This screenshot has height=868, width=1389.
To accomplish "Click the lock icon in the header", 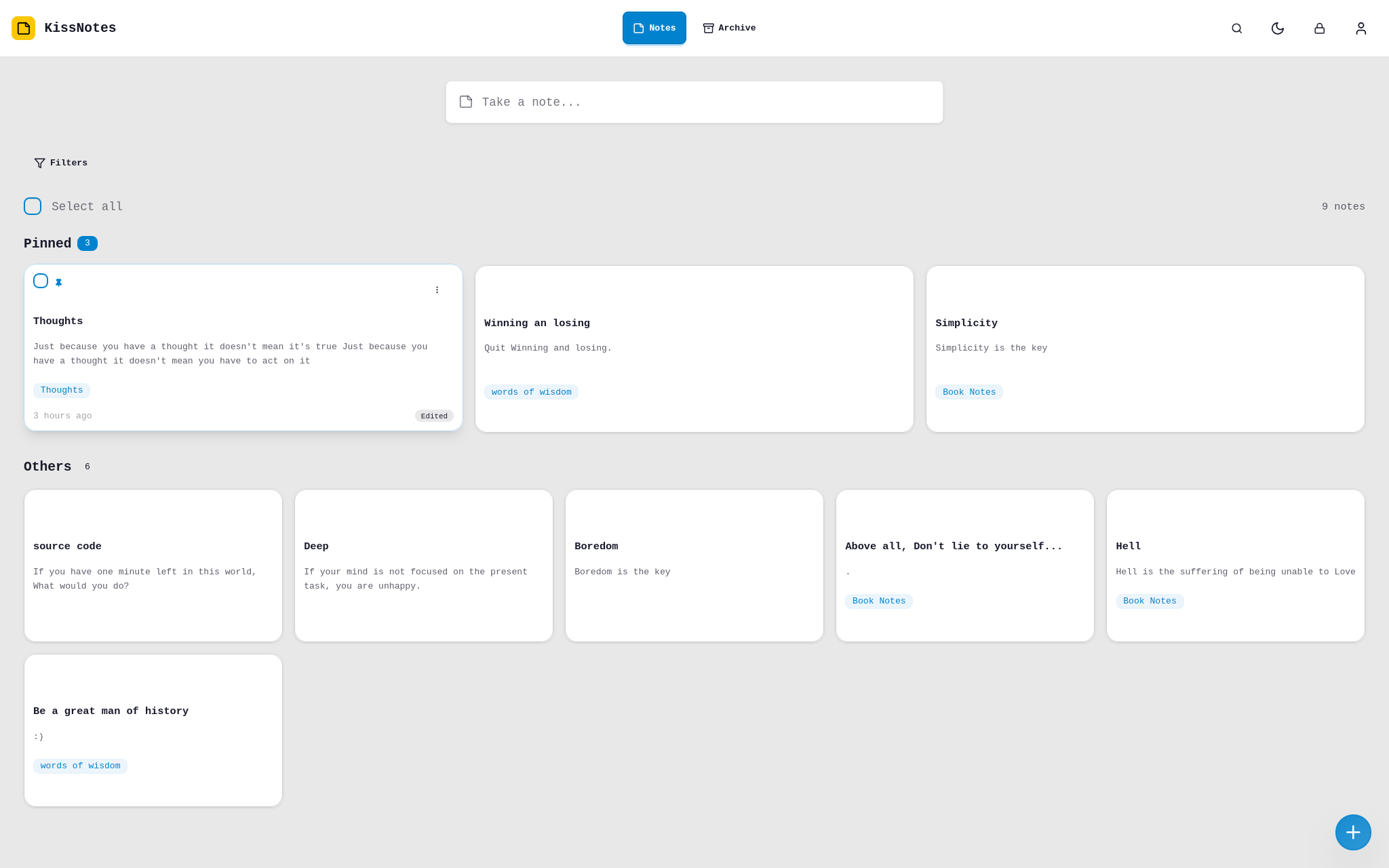I will (1319, 28).
